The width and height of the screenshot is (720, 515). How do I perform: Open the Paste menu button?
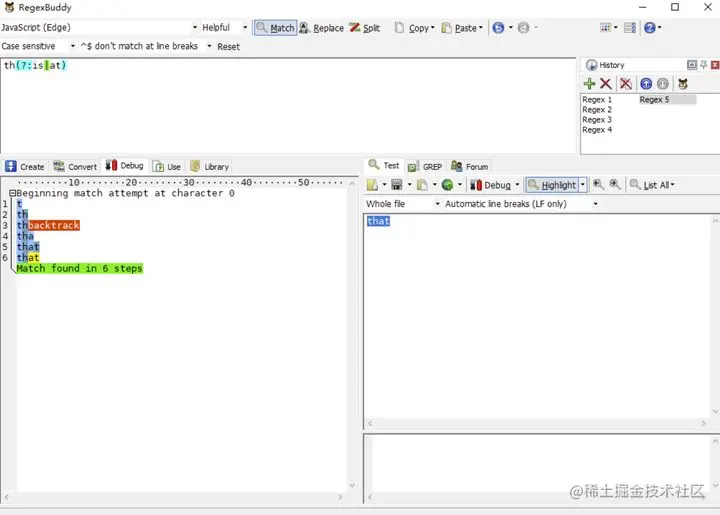(462, 28)
